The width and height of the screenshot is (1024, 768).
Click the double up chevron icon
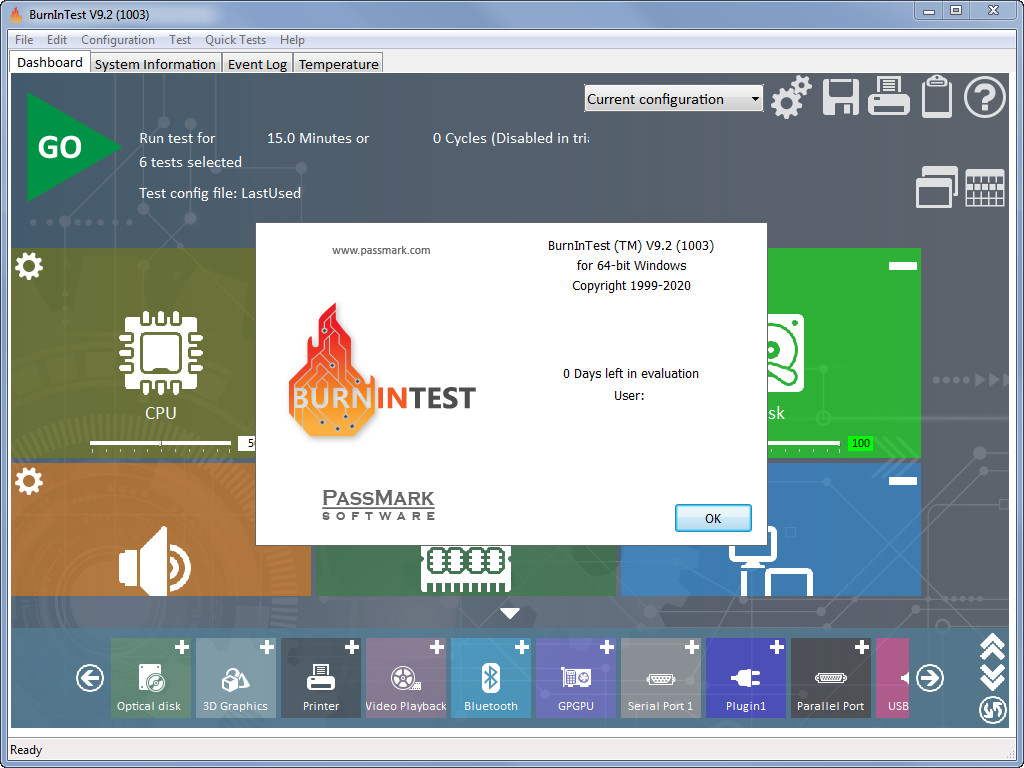[x=993, y=645]
